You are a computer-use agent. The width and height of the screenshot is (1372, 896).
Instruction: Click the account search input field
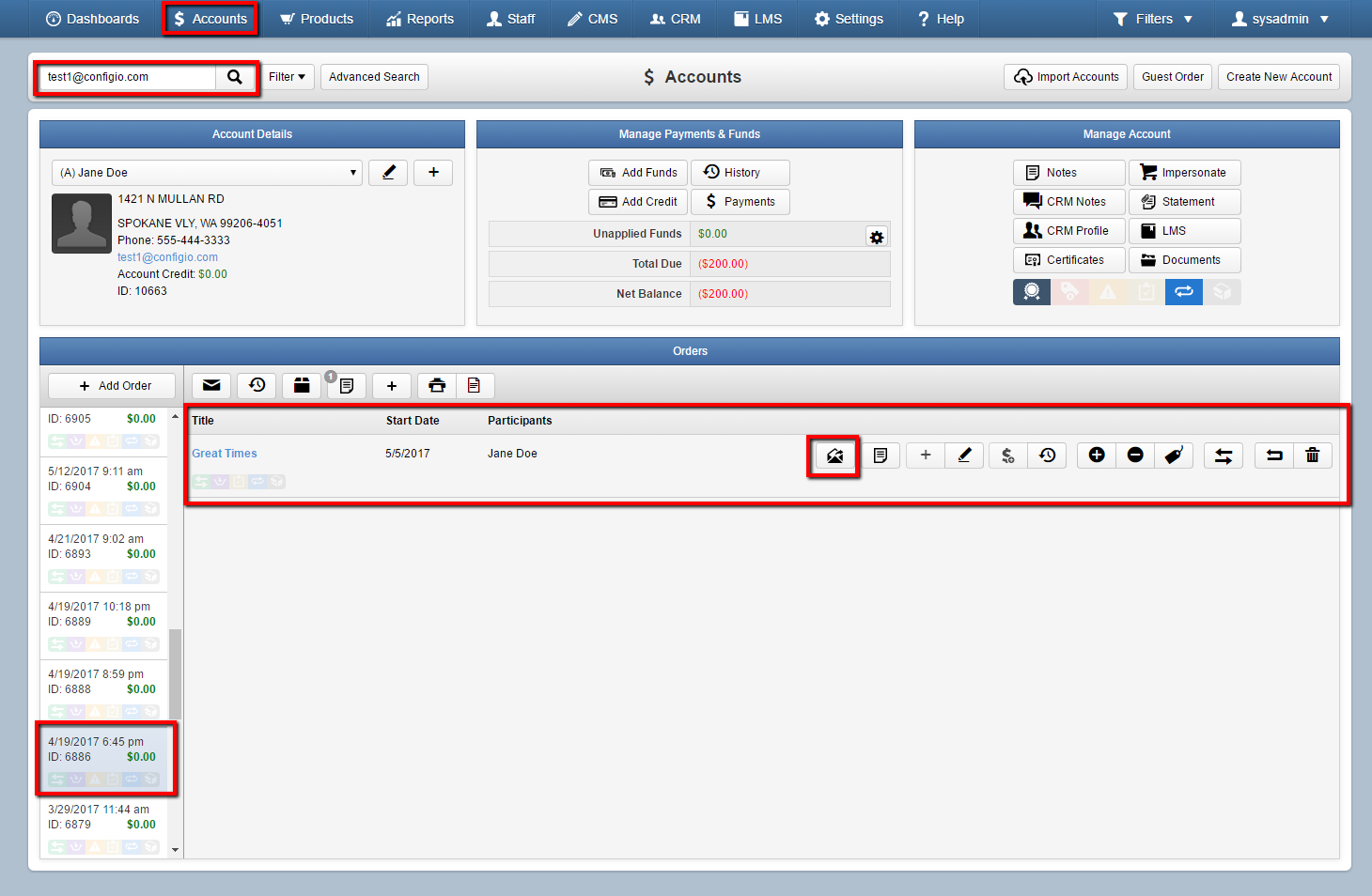[128, 77]
